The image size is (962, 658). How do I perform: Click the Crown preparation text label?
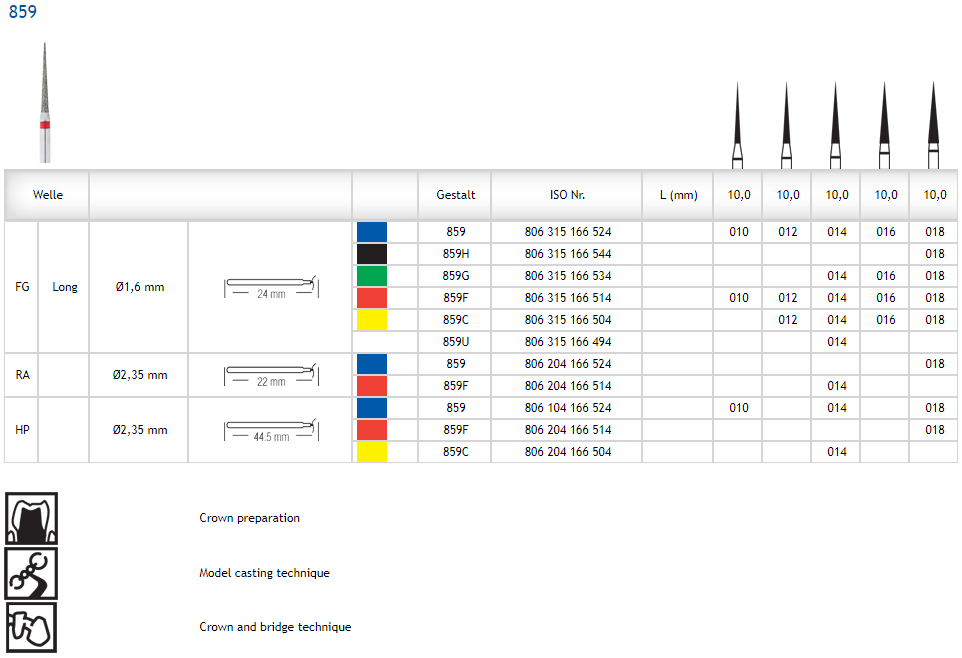click(249, 518)
